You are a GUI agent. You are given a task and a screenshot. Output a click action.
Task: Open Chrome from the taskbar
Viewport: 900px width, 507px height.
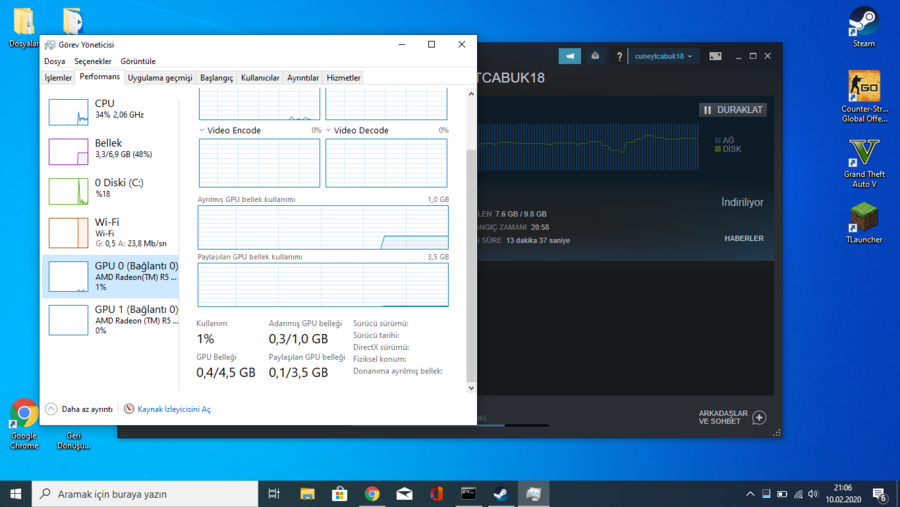click(x=372, y=494)
